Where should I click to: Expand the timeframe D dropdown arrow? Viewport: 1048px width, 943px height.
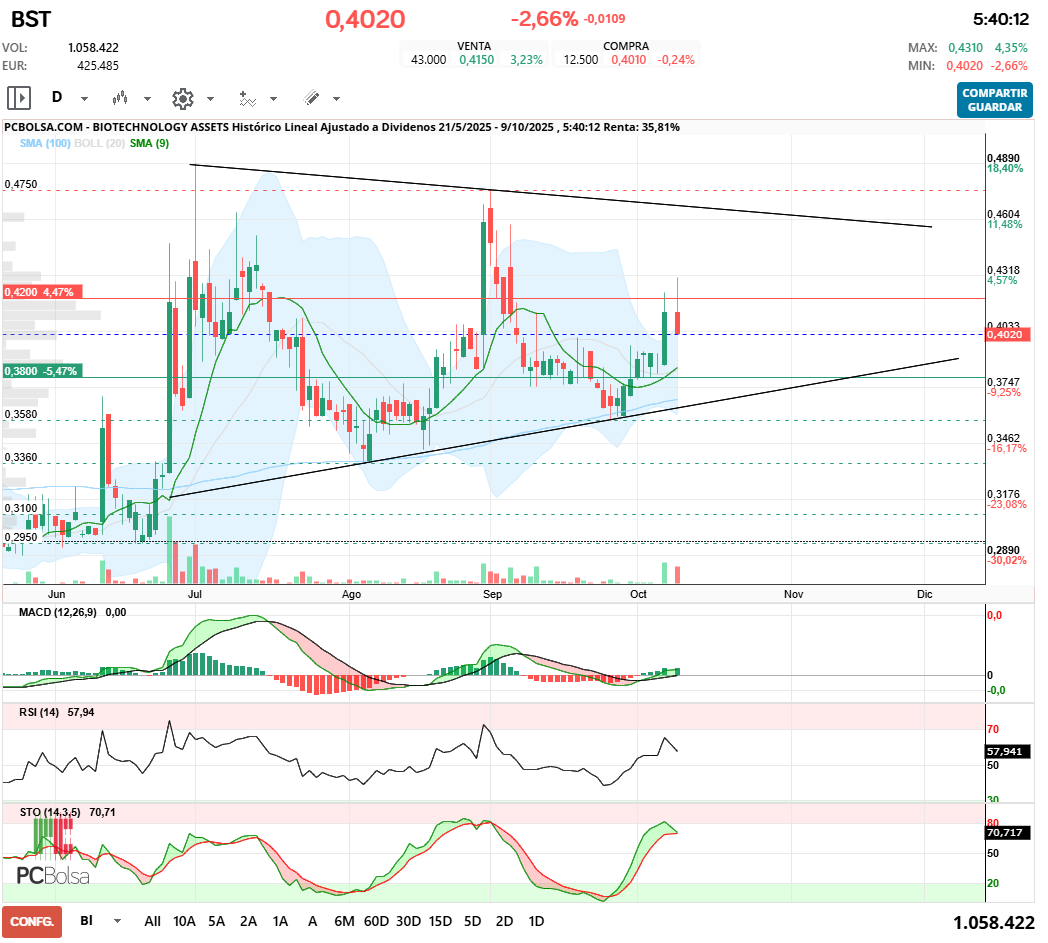(84, 99)
